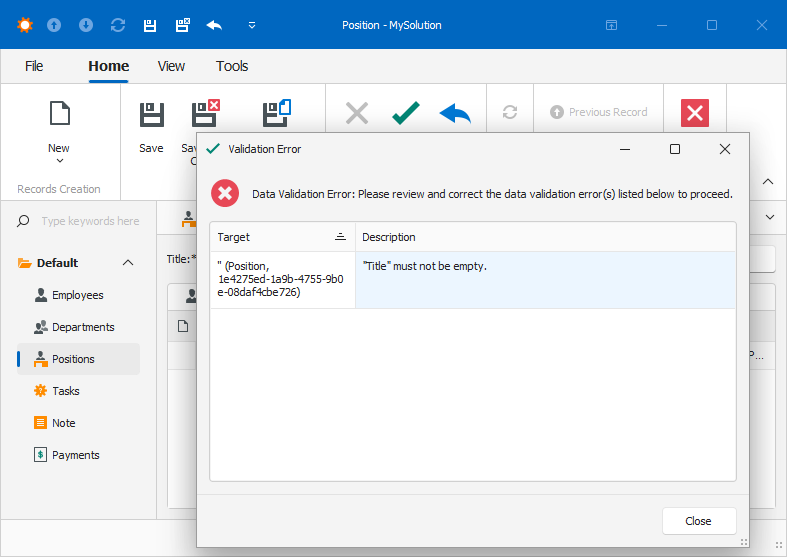Viewport: 787px width, 557px height.
Task: Click the undo arrow in title bar
Action: (x=214, y=25)
